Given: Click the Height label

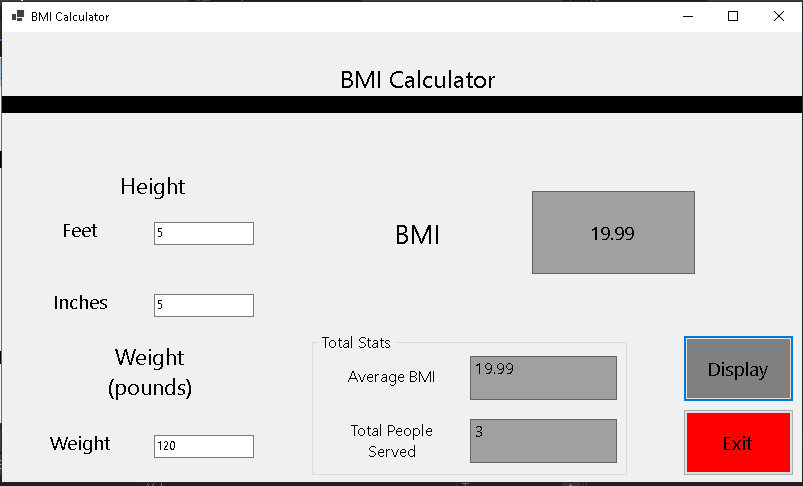Looking at the screenshot, I should pos(152,186).
